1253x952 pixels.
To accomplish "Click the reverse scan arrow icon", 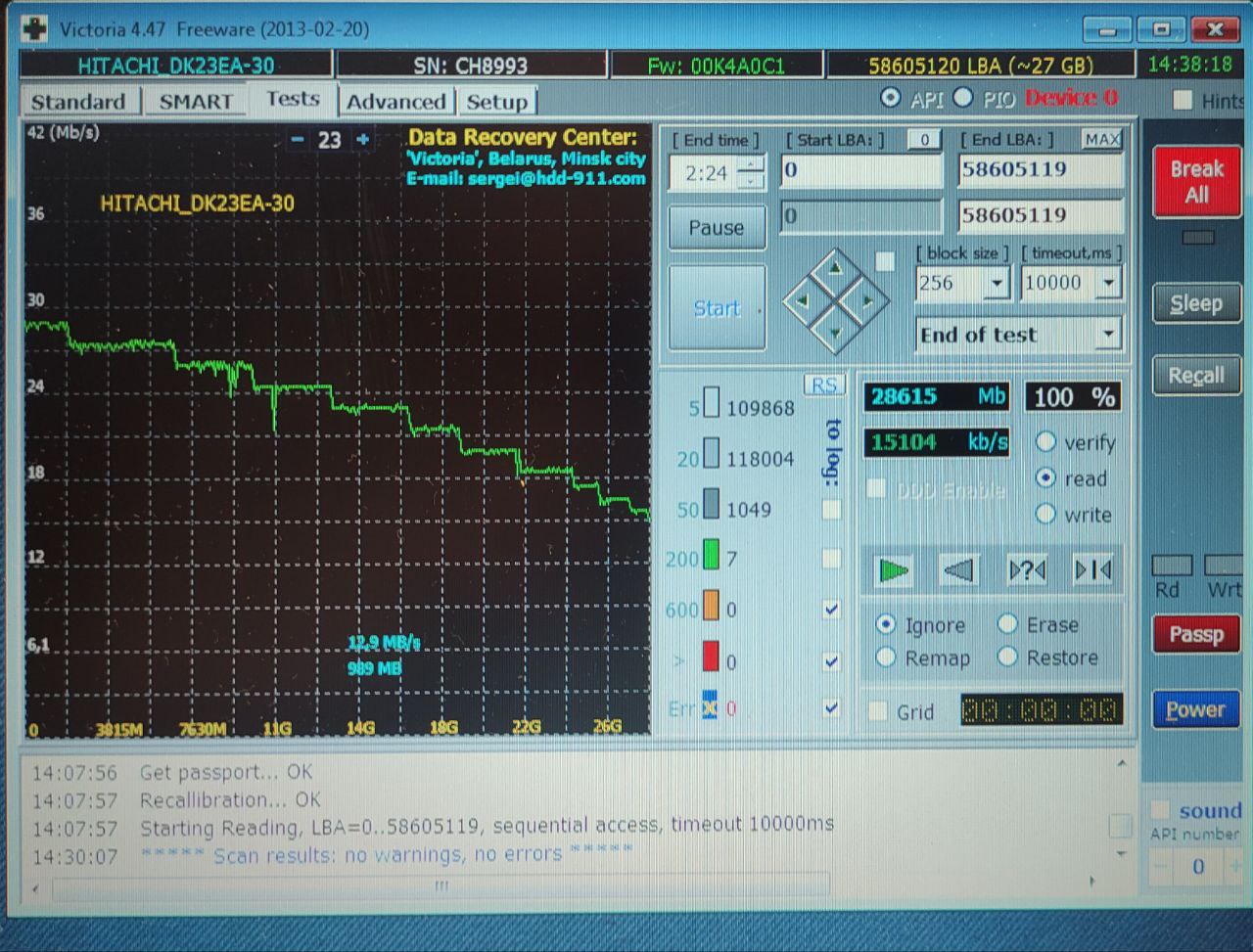I will pyautogui.click(x=959, y=569).
